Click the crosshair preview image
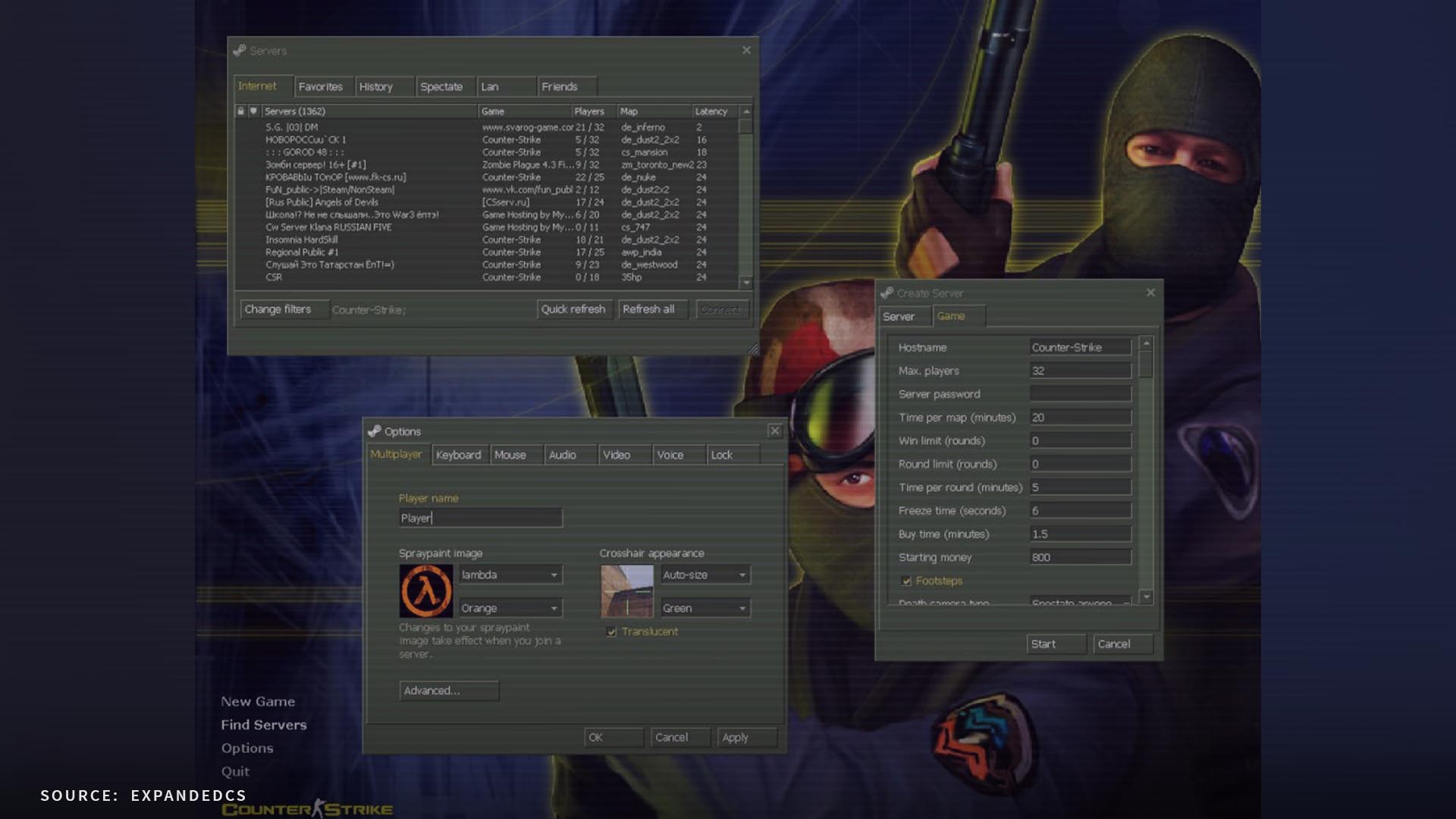This screenshot has height=819, width=1456. [x=627, y=591]
